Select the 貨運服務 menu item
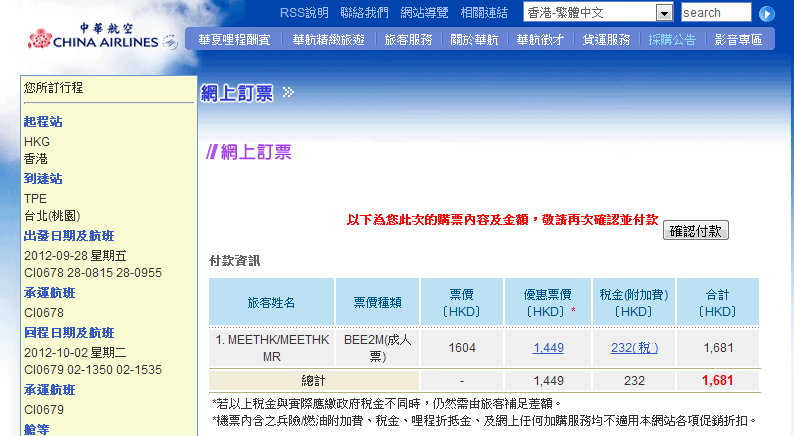Screen dimensions: 794x436 [606, 40]
